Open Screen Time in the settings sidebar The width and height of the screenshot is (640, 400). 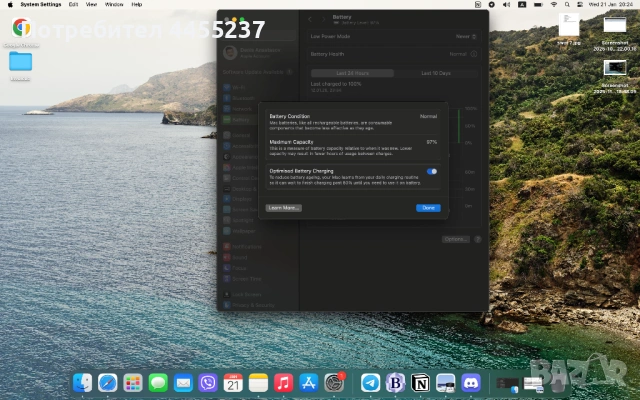point(243,279)
